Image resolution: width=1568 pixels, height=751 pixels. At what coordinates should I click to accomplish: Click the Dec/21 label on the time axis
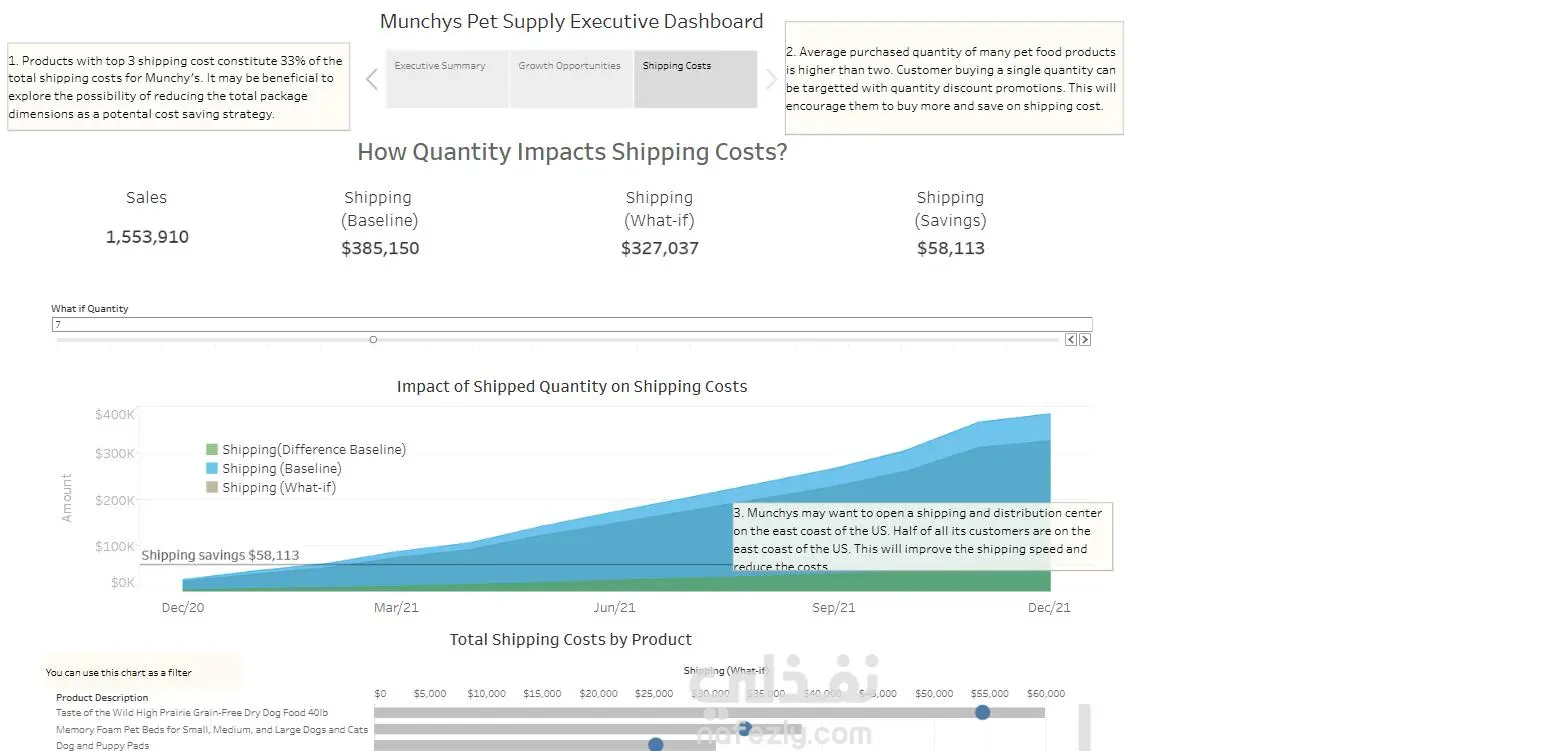click(x=1049, y=608)
